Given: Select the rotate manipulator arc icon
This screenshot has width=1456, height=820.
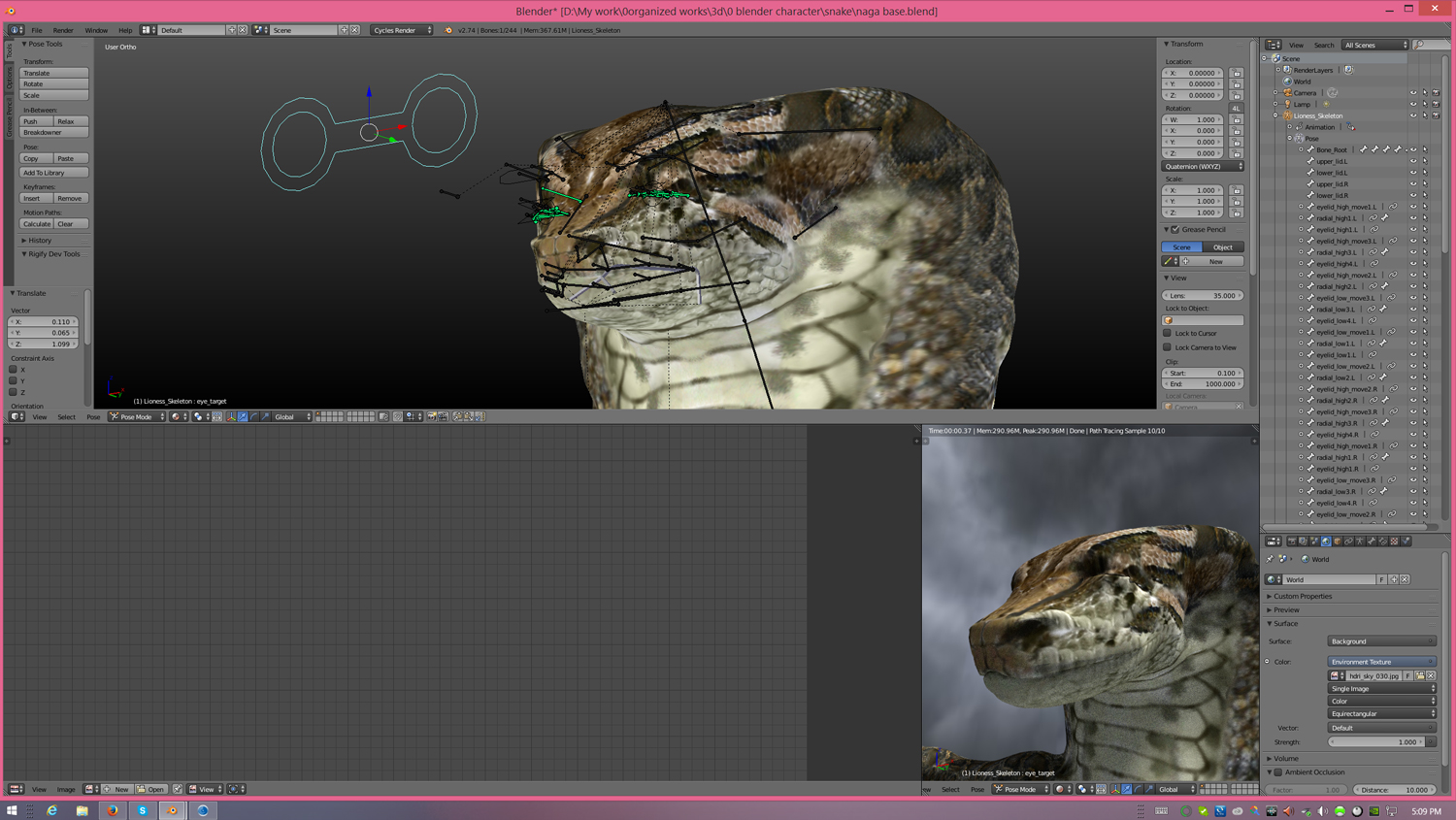Looking at the screenshot, I should [x=253, y=416].
